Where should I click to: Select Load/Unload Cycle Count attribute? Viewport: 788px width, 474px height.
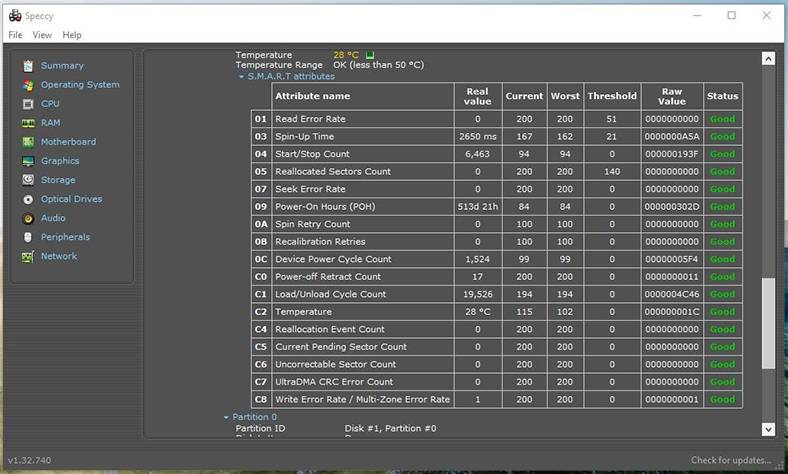(x=330, y=295)
